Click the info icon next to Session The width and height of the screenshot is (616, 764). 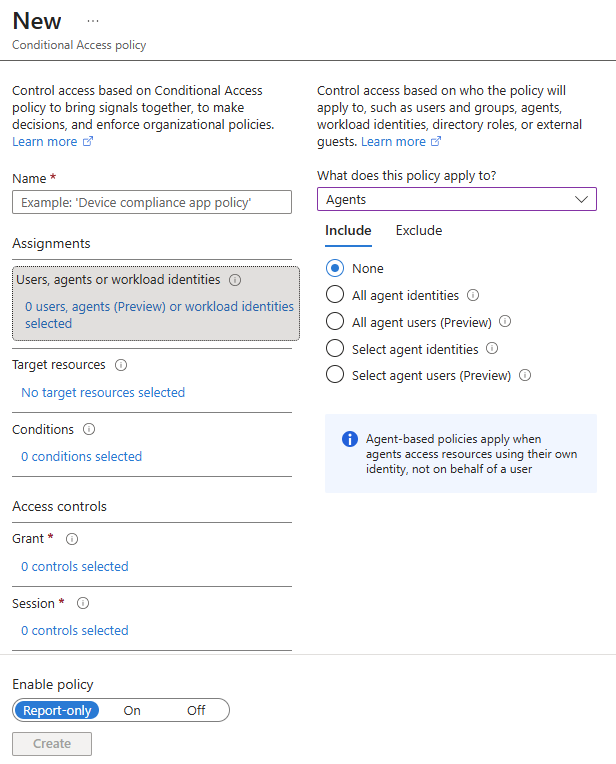[x=83, y=603]
